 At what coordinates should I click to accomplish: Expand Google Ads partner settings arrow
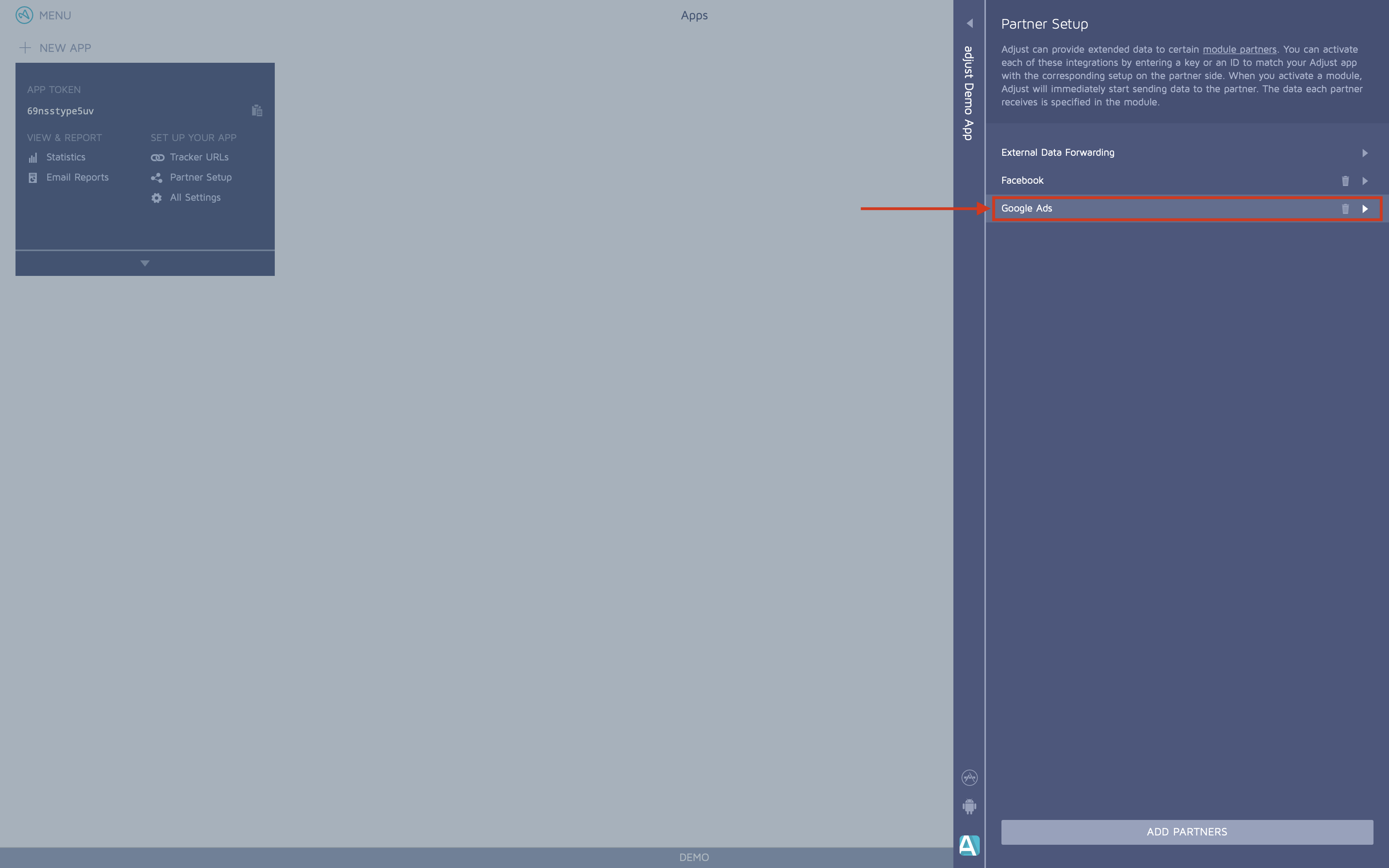(x=1365, y=209)
